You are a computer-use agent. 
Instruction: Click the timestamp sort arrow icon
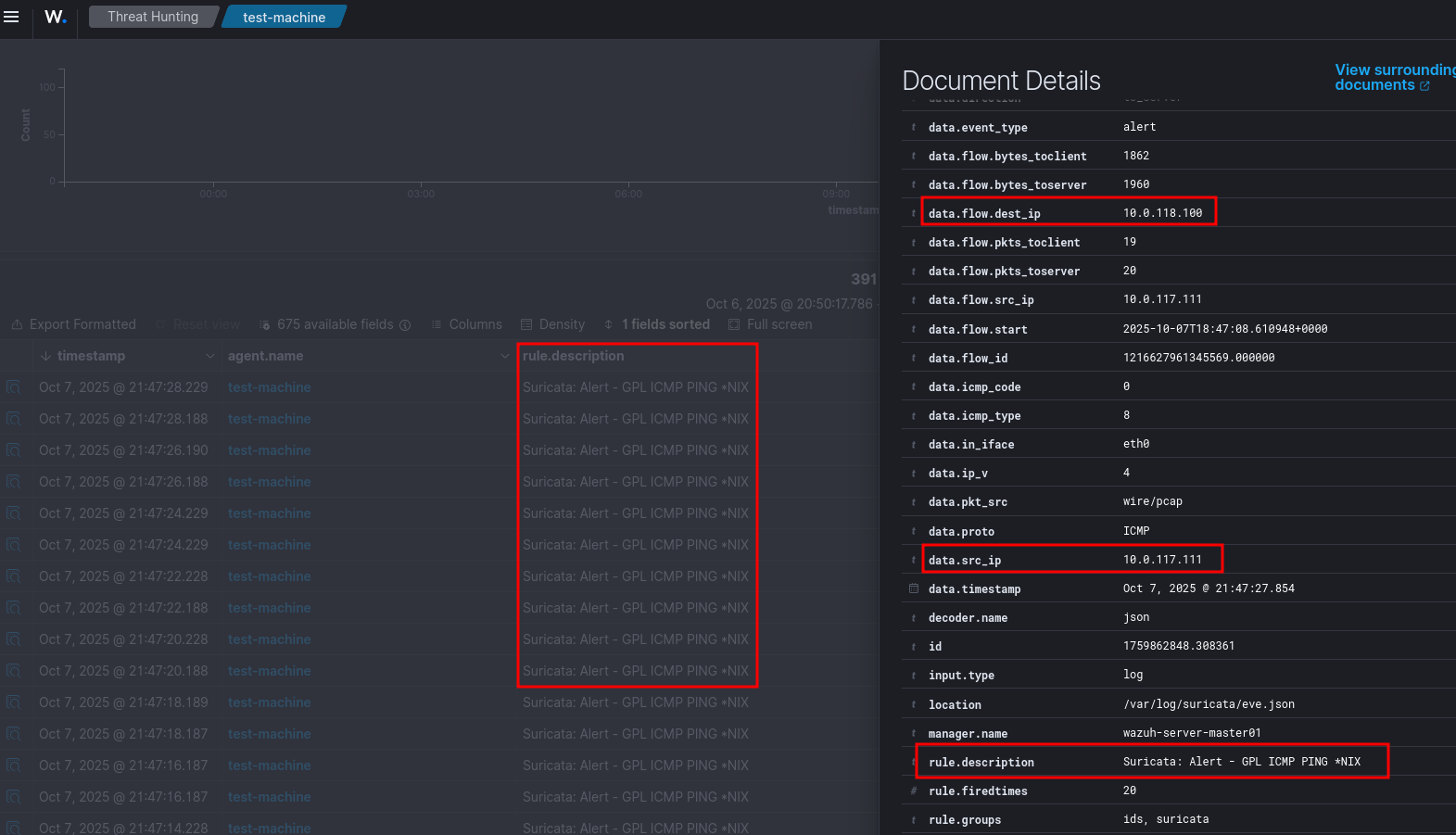click(x=45, y=357)
